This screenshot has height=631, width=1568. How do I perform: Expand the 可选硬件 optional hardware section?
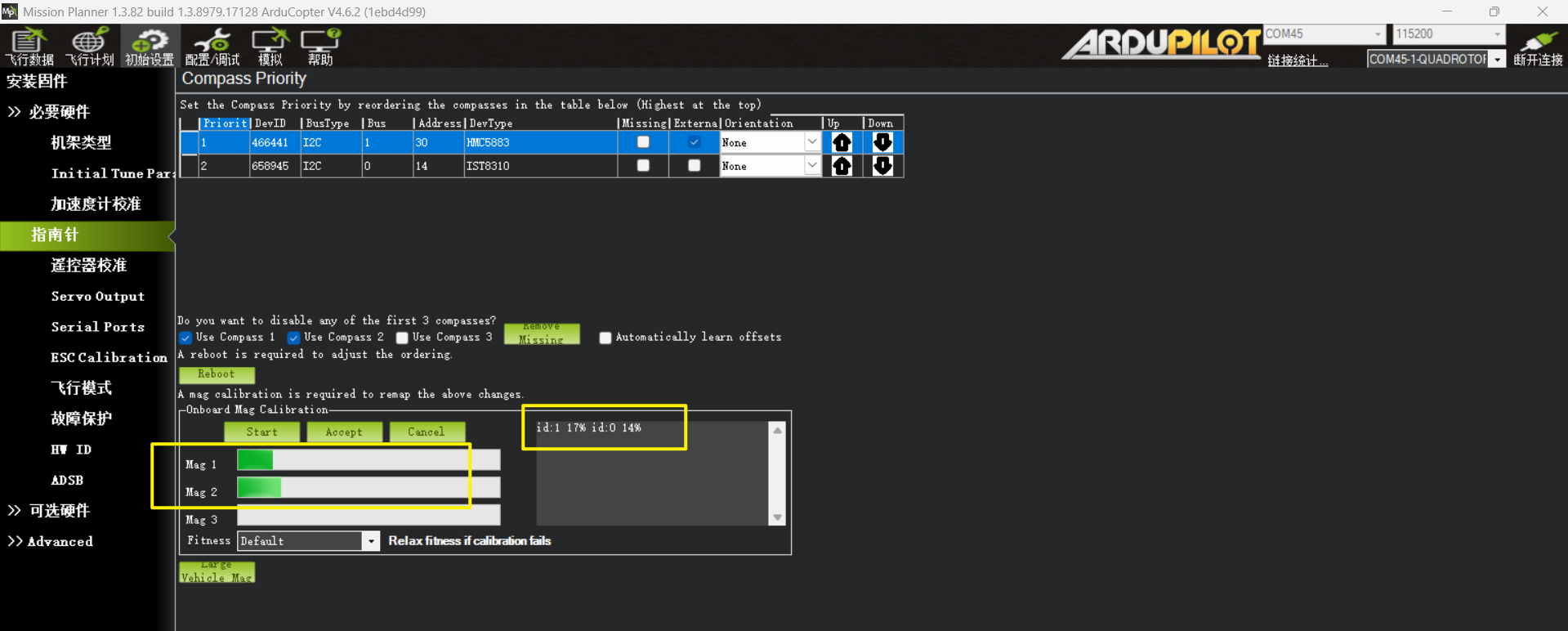tap(59, 511)
